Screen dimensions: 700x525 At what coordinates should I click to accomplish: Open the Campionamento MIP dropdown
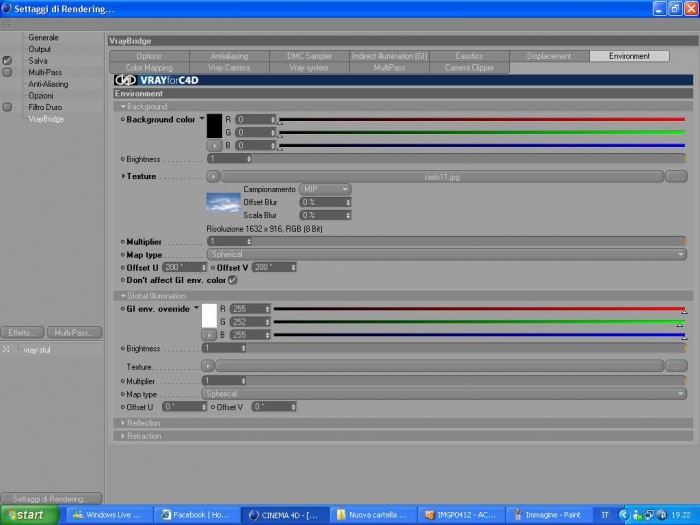325,189
